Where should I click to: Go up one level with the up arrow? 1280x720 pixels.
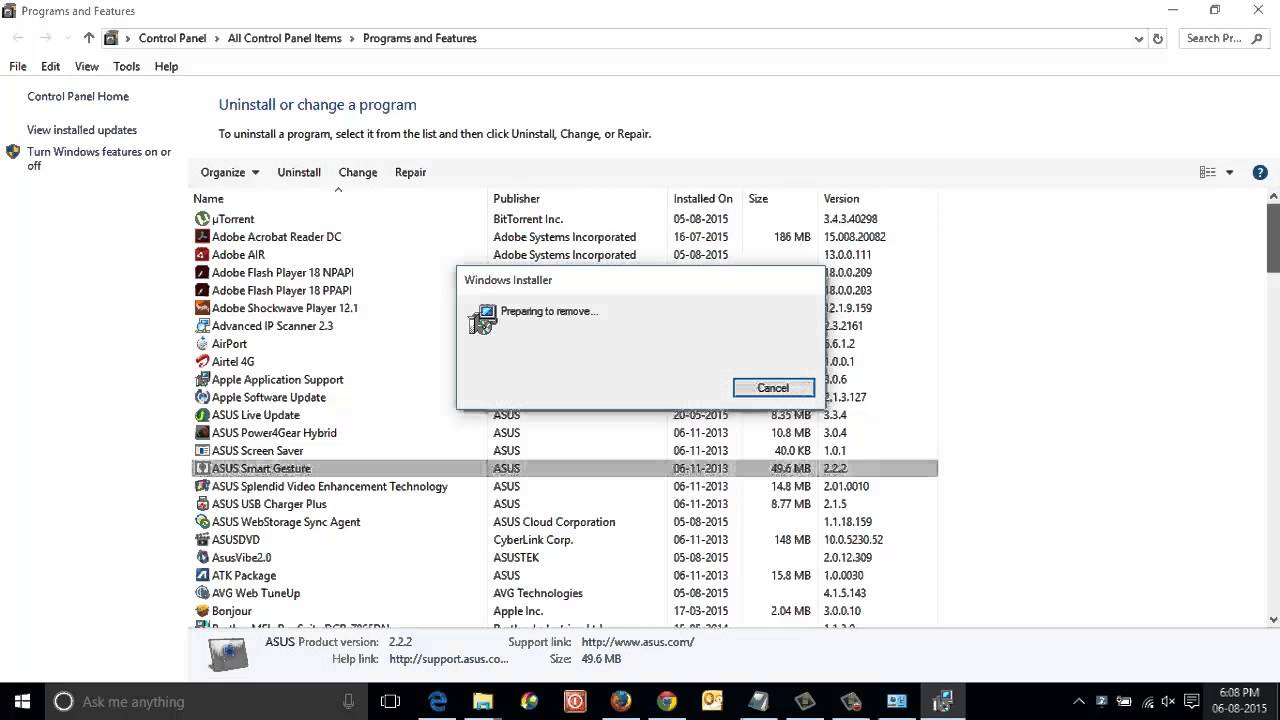pos(89,38)
